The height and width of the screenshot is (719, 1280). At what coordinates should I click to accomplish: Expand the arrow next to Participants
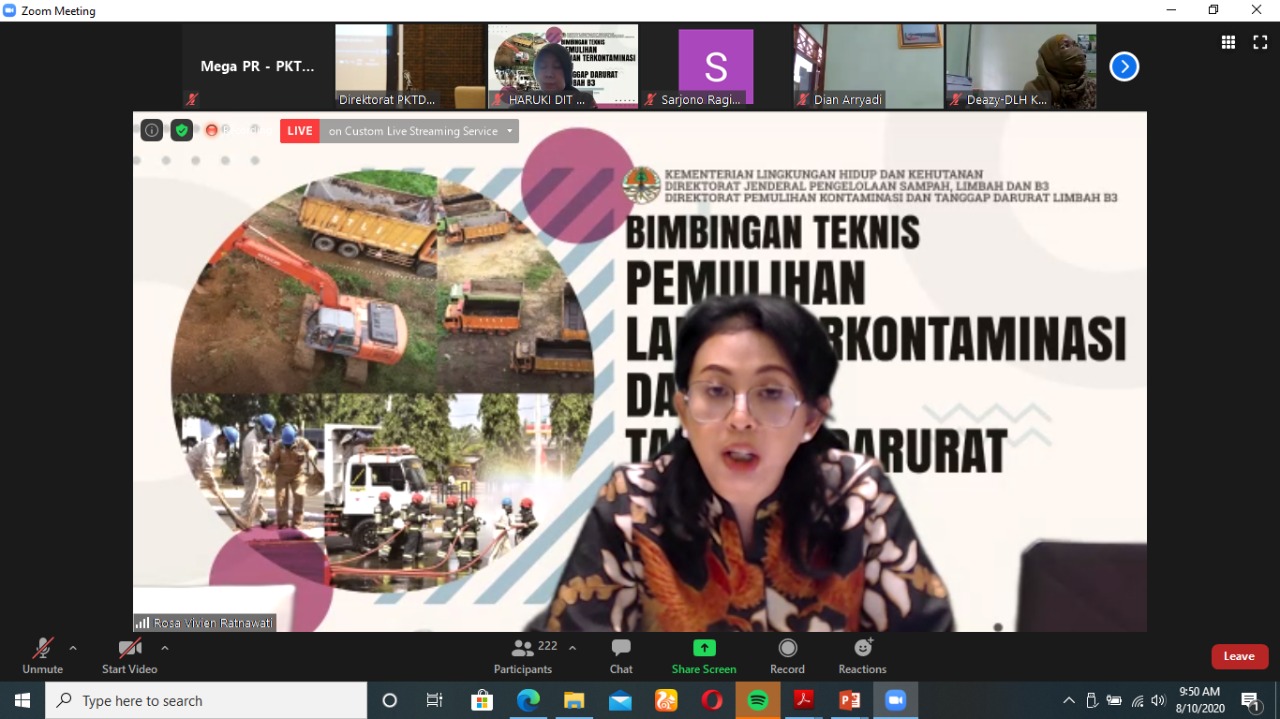572,648
